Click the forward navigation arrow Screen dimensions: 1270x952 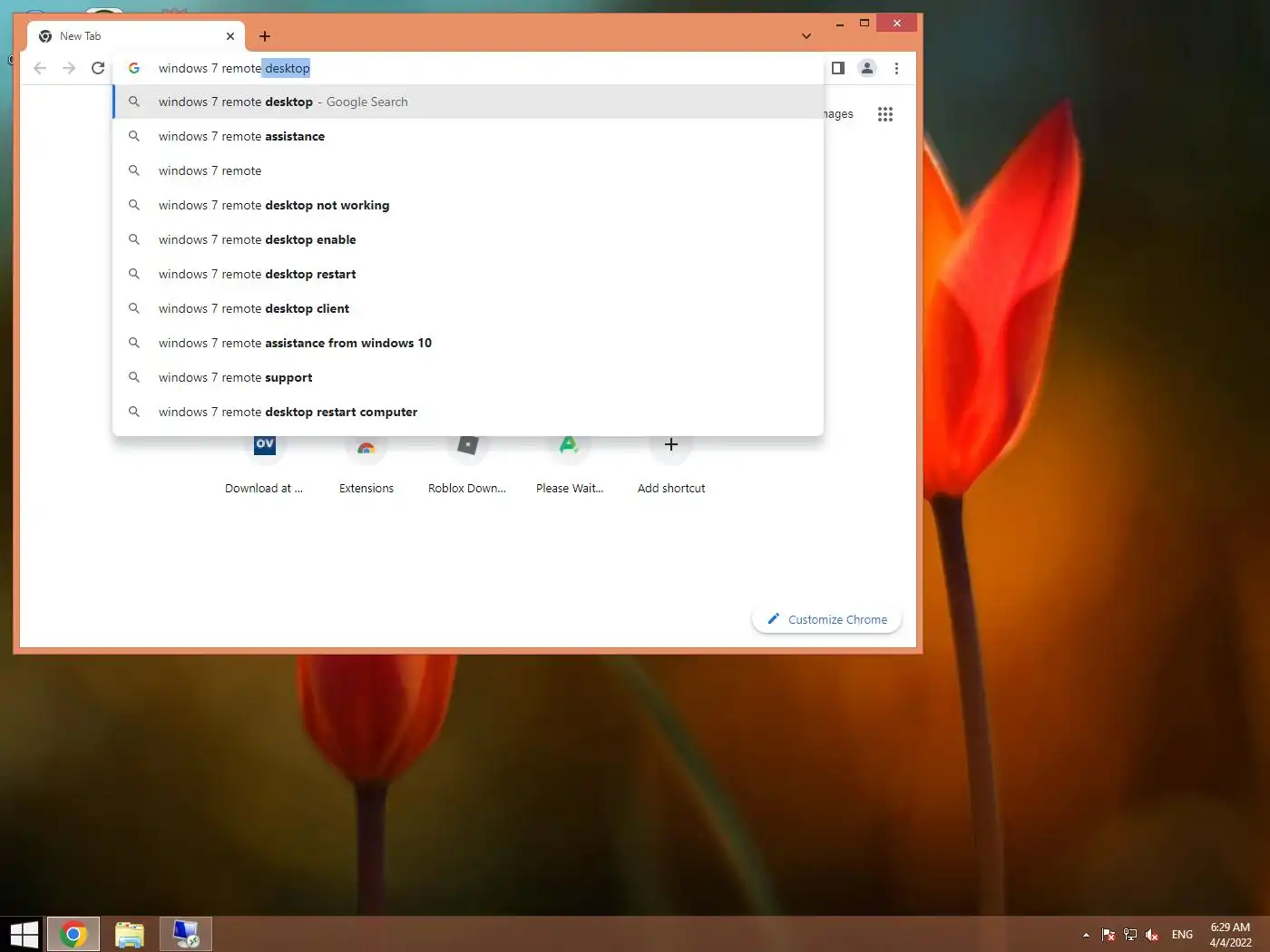point(69,68)
